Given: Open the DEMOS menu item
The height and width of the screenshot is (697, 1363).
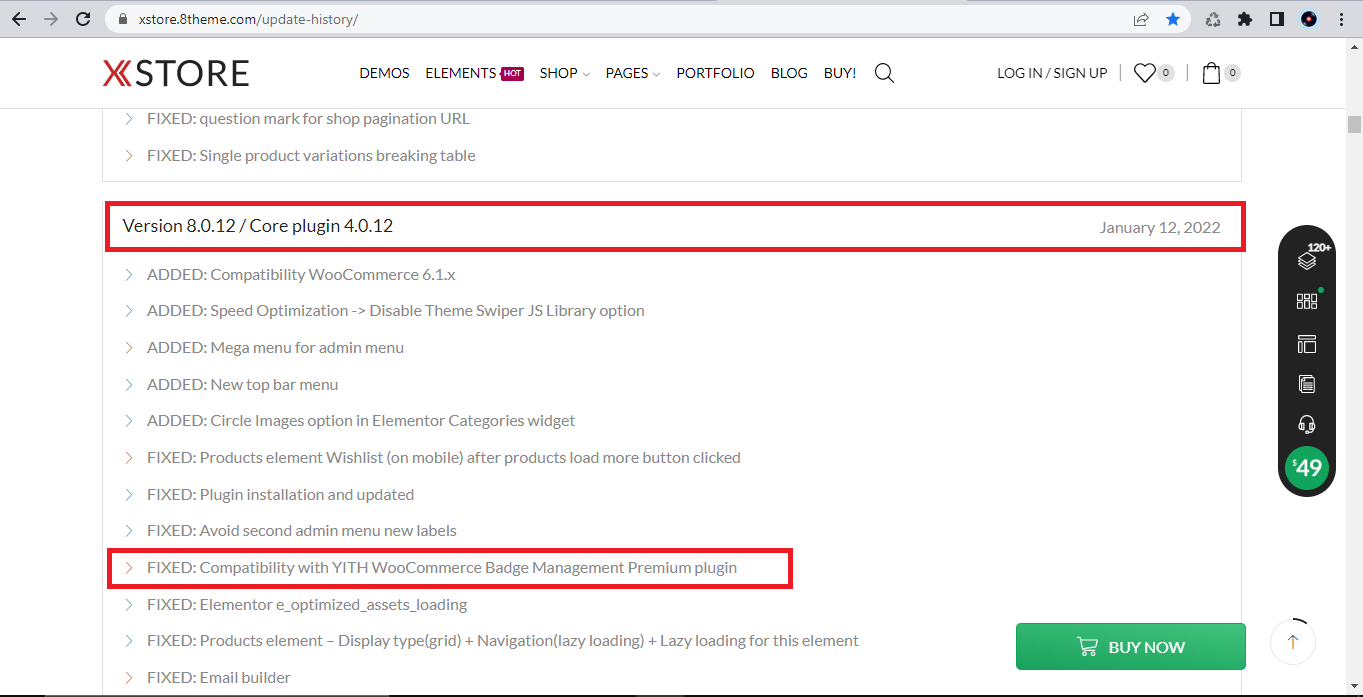Looking at the screenshot, I should [384, 73].
